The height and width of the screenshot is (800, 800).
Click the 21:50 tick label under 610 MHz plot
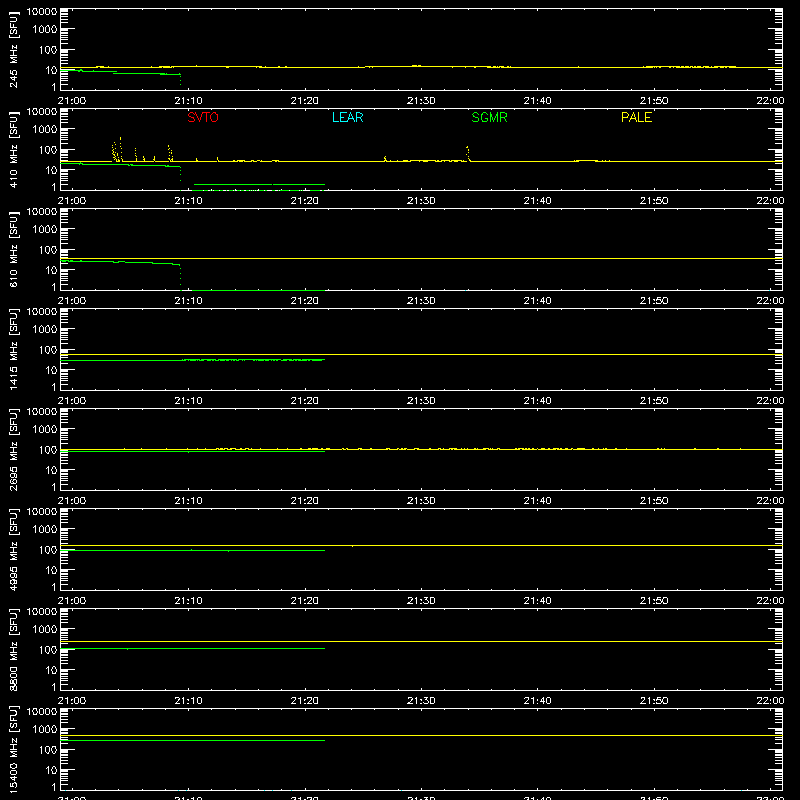pyautogui.click(x=654, y=301)
